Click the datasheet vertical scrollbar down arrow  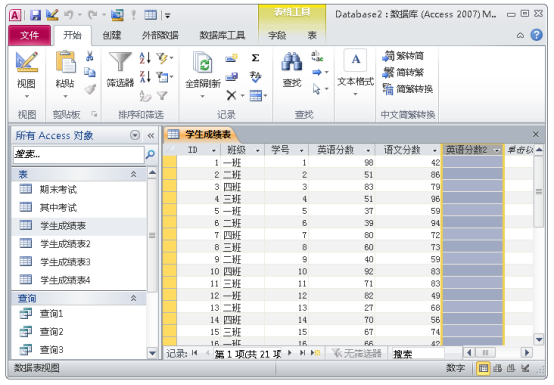pyautogui.click(x=539, y=340)
